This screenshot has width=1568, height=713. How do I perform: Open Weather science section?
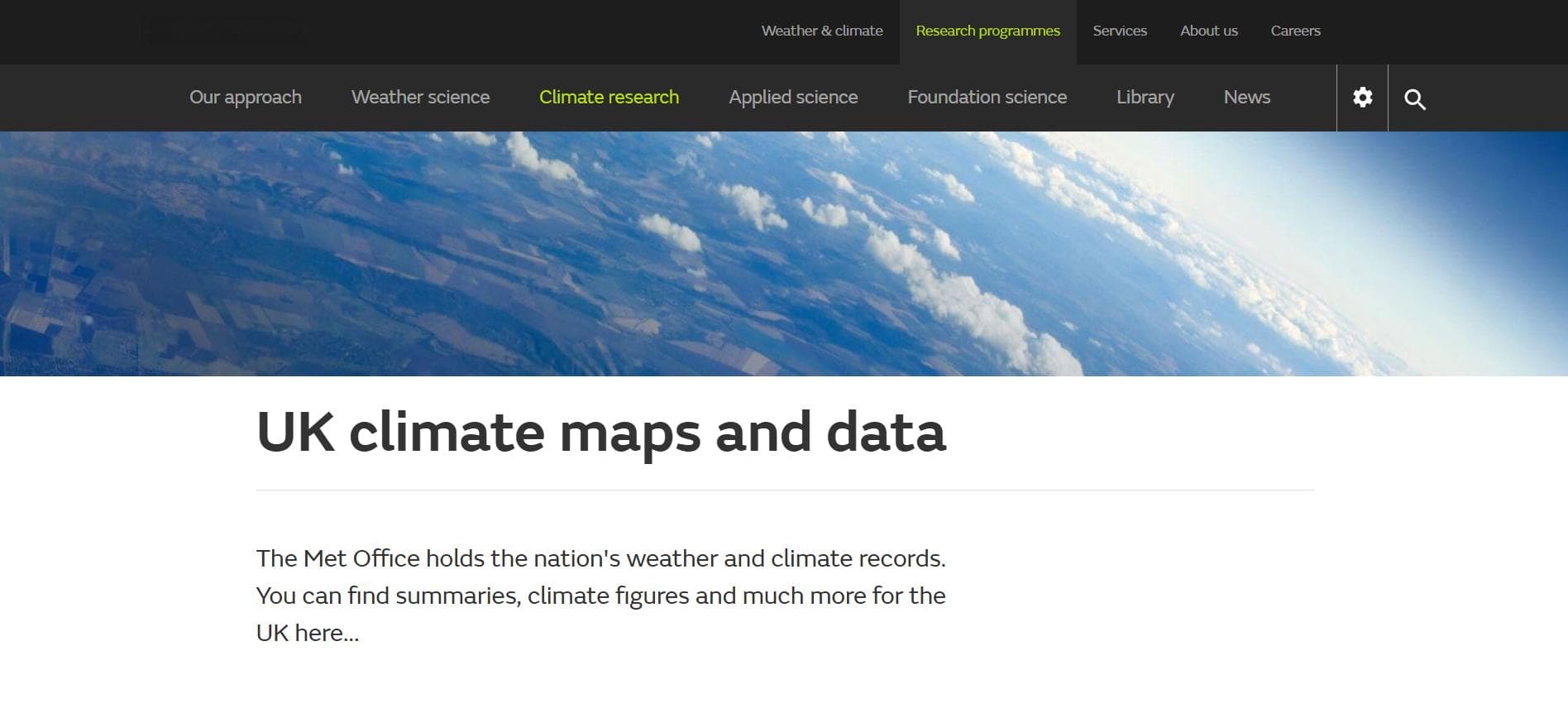420,98
